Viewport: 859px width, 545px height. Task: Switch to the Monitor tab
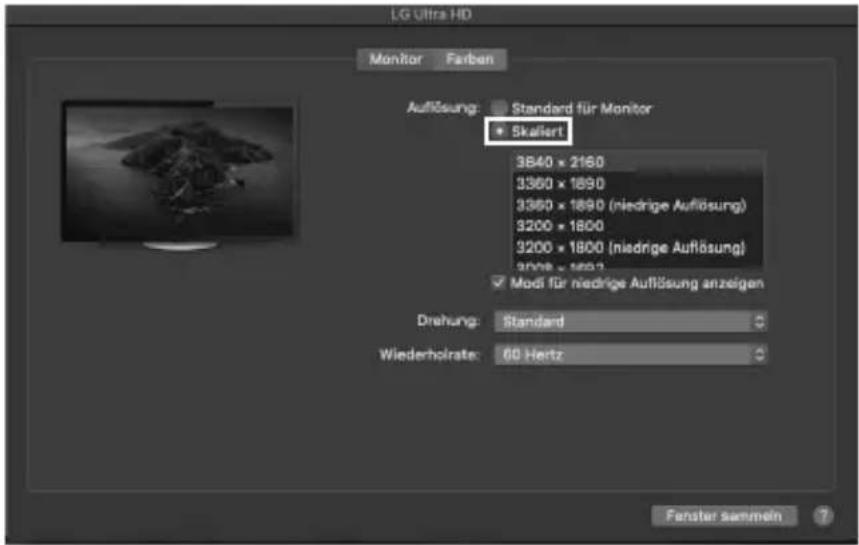coord(395,59)
